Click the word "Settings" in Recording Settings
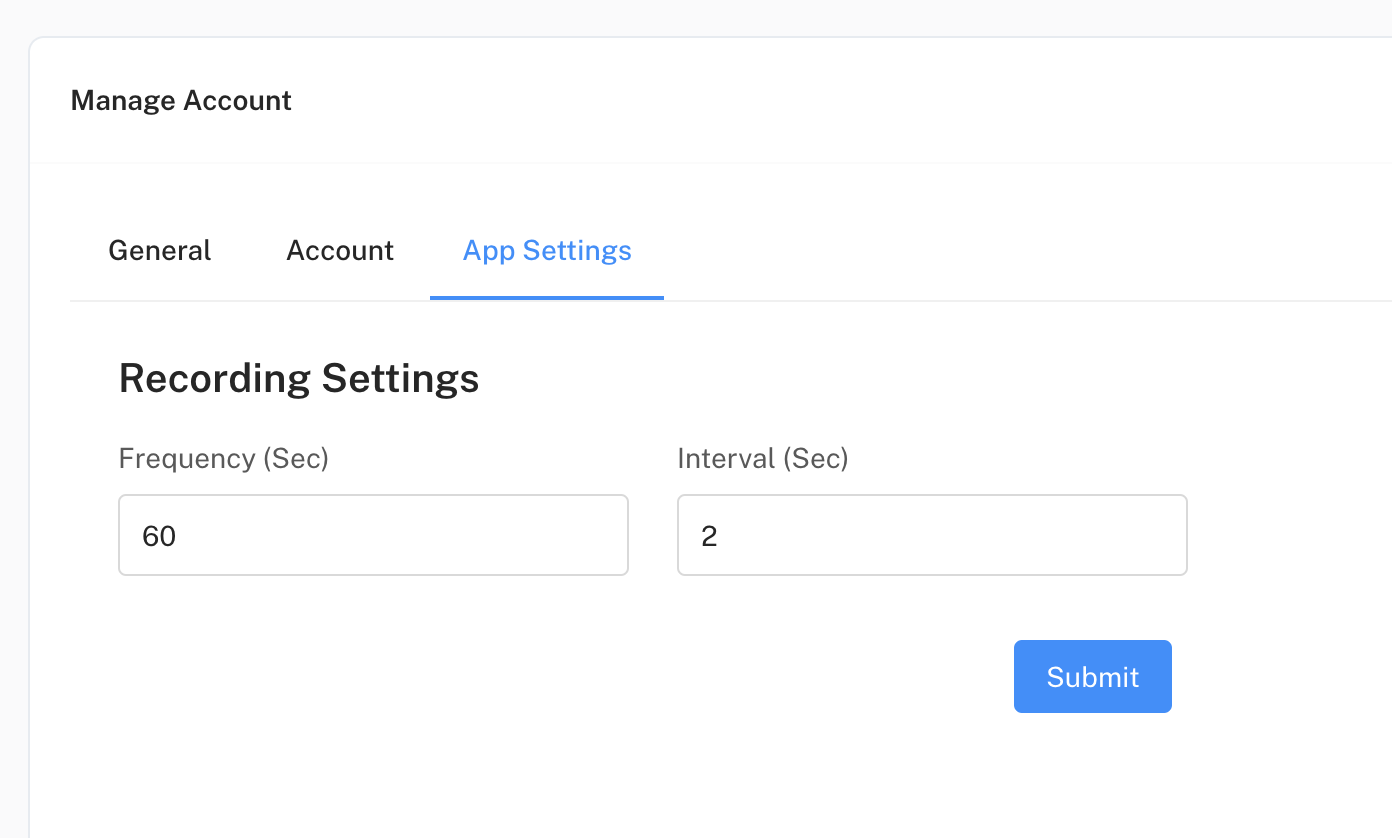This screenshot has height=838, width=1392. pos(400,379)
